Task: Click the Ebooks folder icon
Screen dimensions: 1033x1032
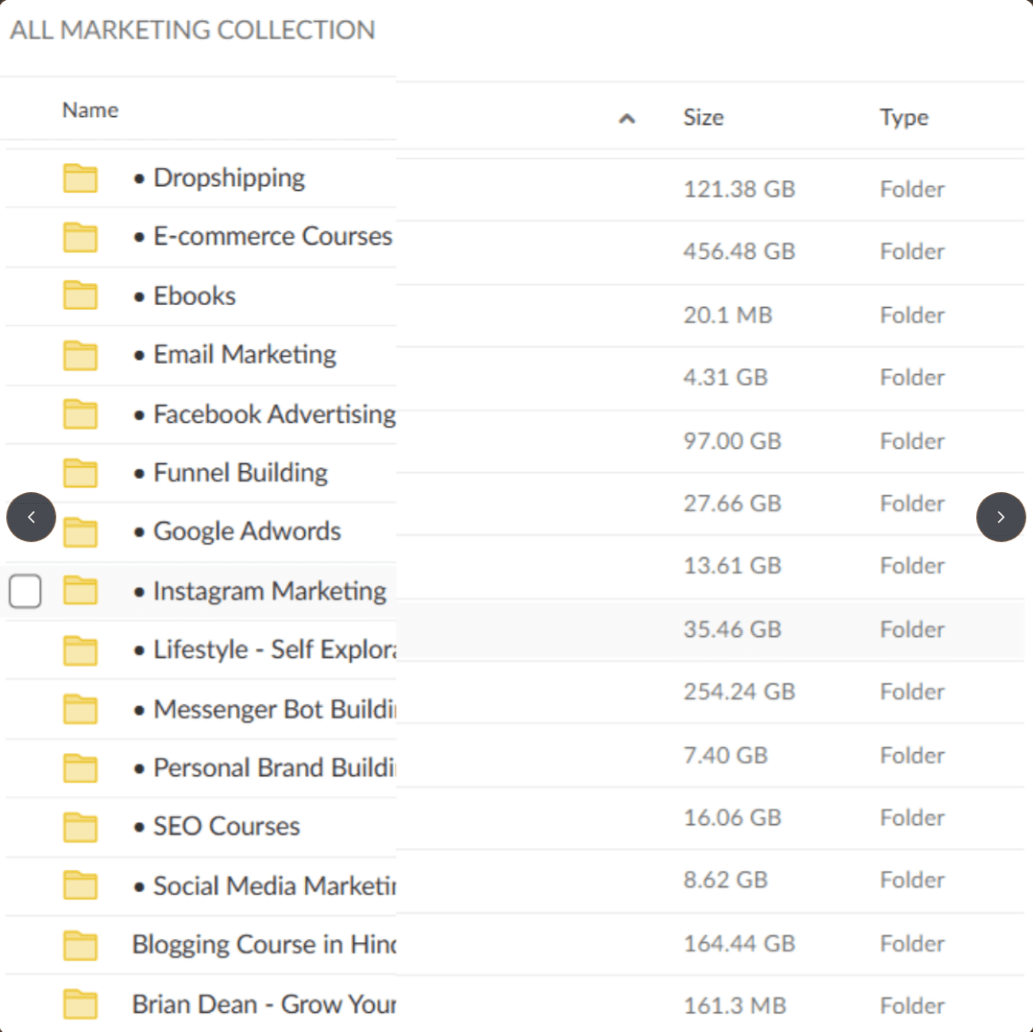Action: coord(80,296)
